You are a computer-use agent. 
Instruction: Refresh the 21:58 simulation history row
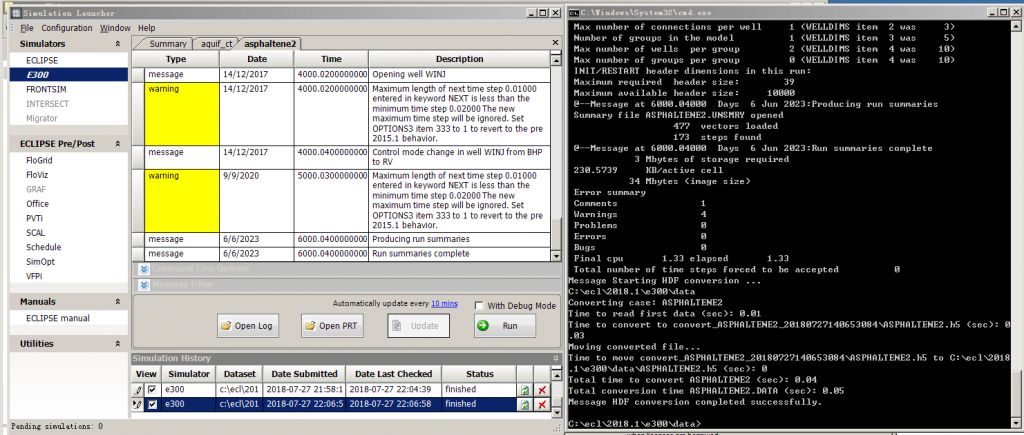(524, 389)
